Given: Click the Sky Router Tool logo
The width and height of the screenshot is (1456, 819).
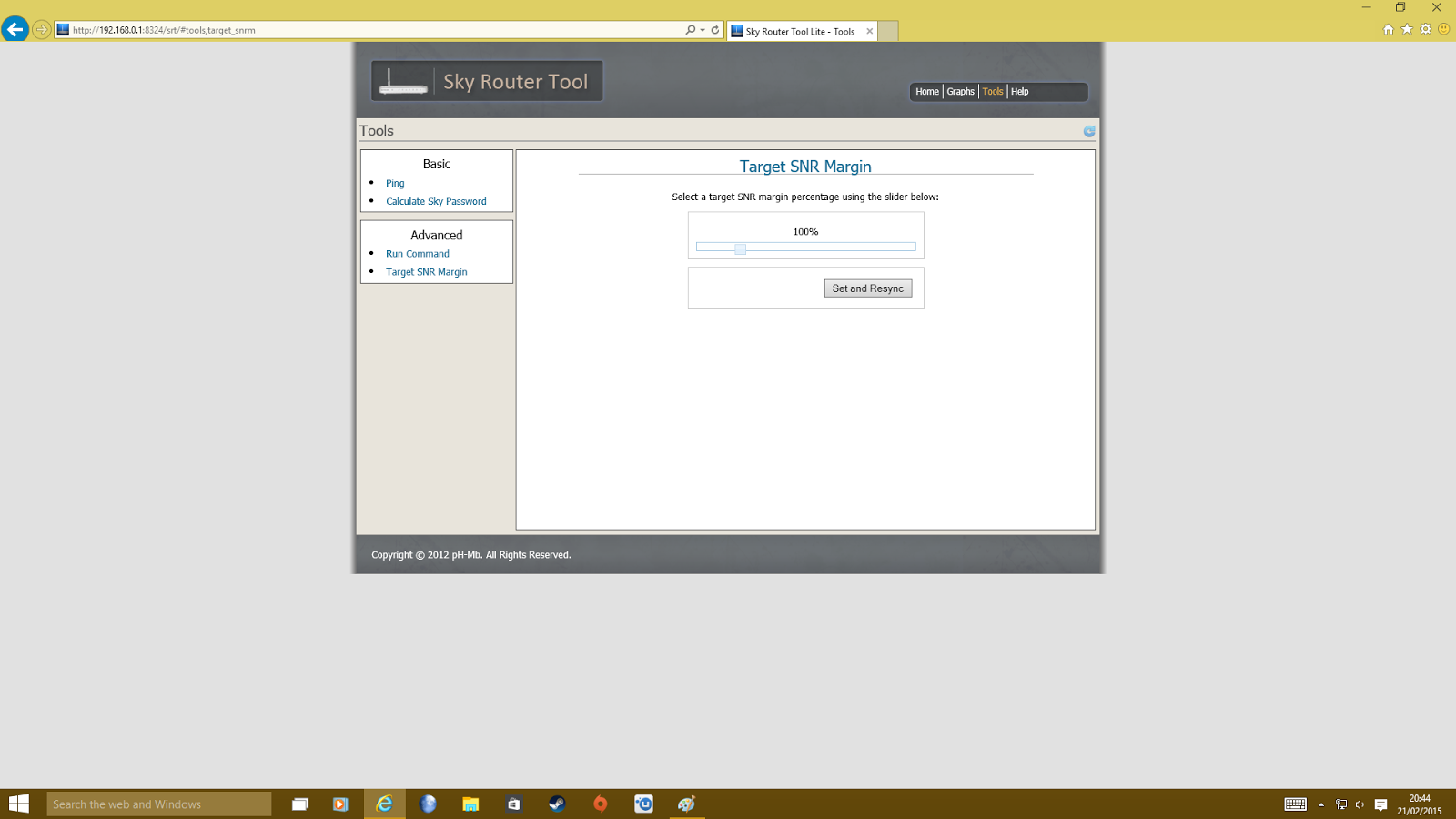Looking at the screenshot, I should (487, 81).
